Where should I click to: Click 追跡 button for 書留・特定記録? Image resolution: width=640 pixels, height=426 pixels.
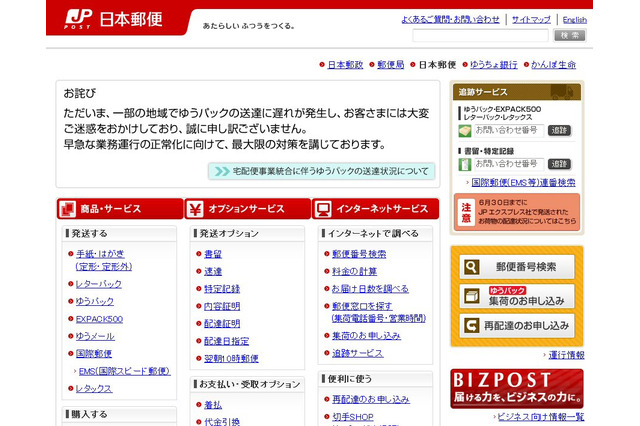(x=559, y=164)
